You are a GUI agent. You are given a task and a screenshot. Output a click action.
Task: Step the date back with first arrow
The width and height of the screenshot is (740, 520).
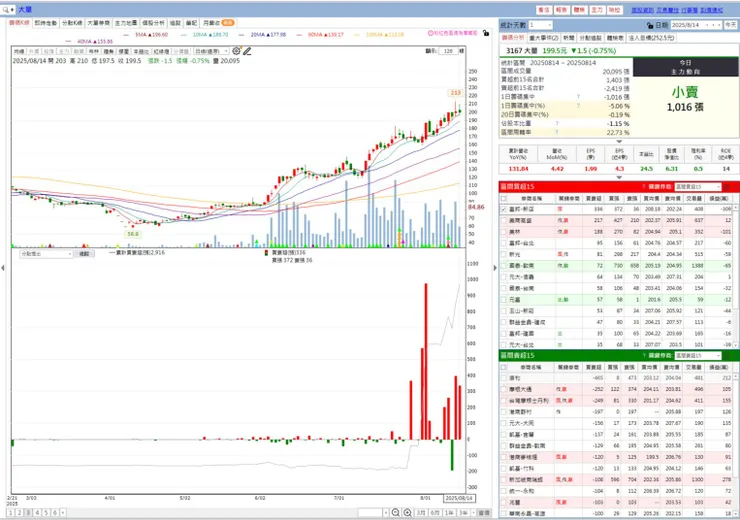[x=706, y=25]
